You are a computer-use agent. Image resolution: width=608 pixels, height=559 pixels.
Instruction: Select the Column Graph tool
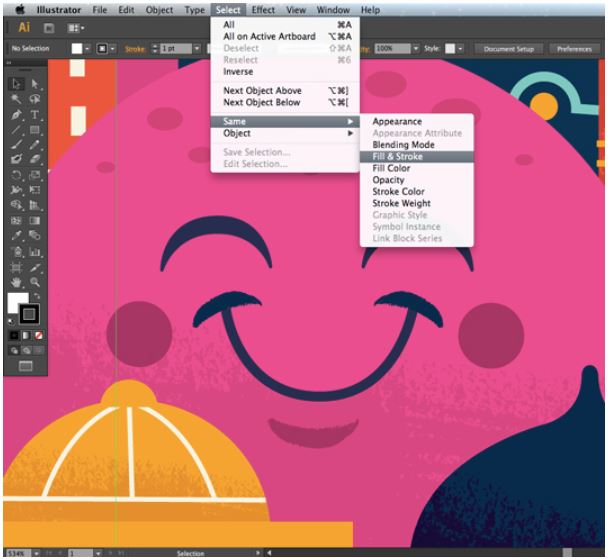pos(35,252)
